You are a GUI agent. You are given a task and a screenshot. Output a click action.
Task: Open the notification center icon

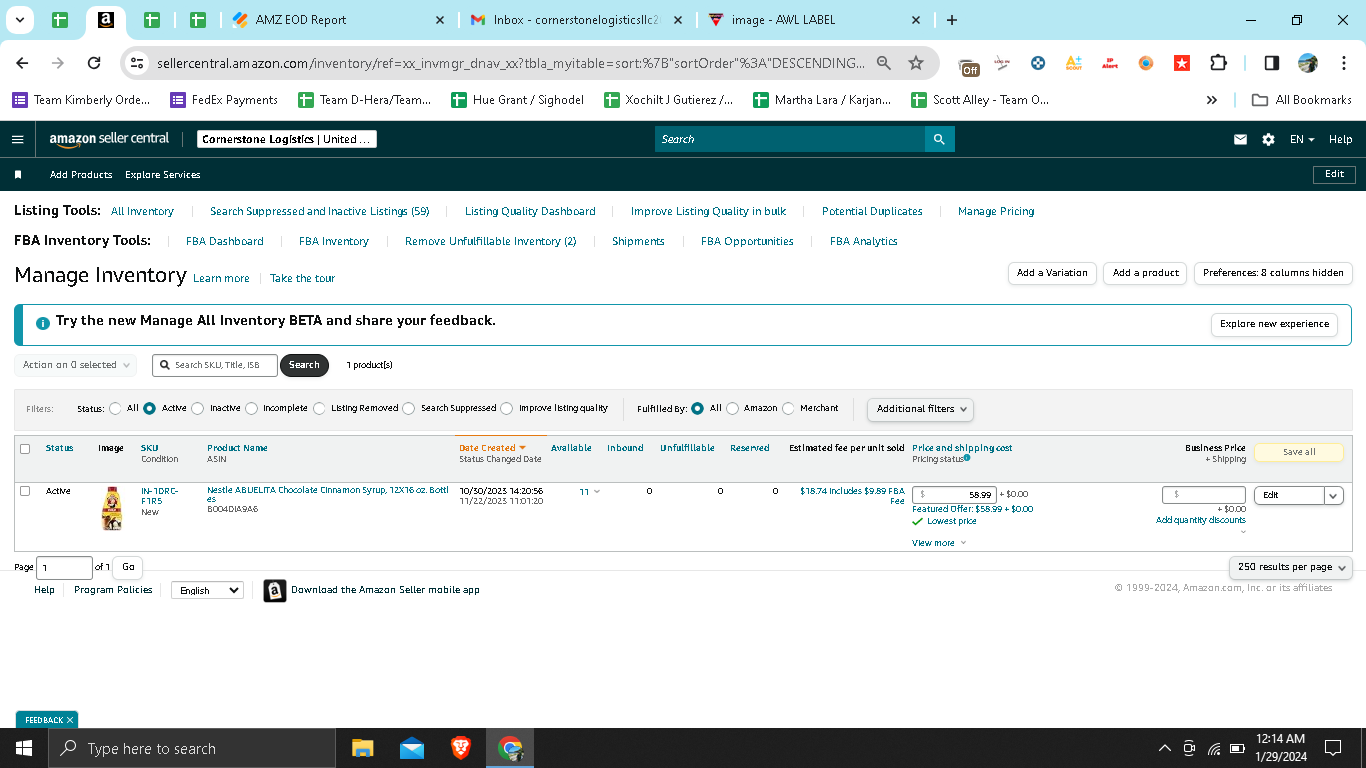(x=1333, y=748)
